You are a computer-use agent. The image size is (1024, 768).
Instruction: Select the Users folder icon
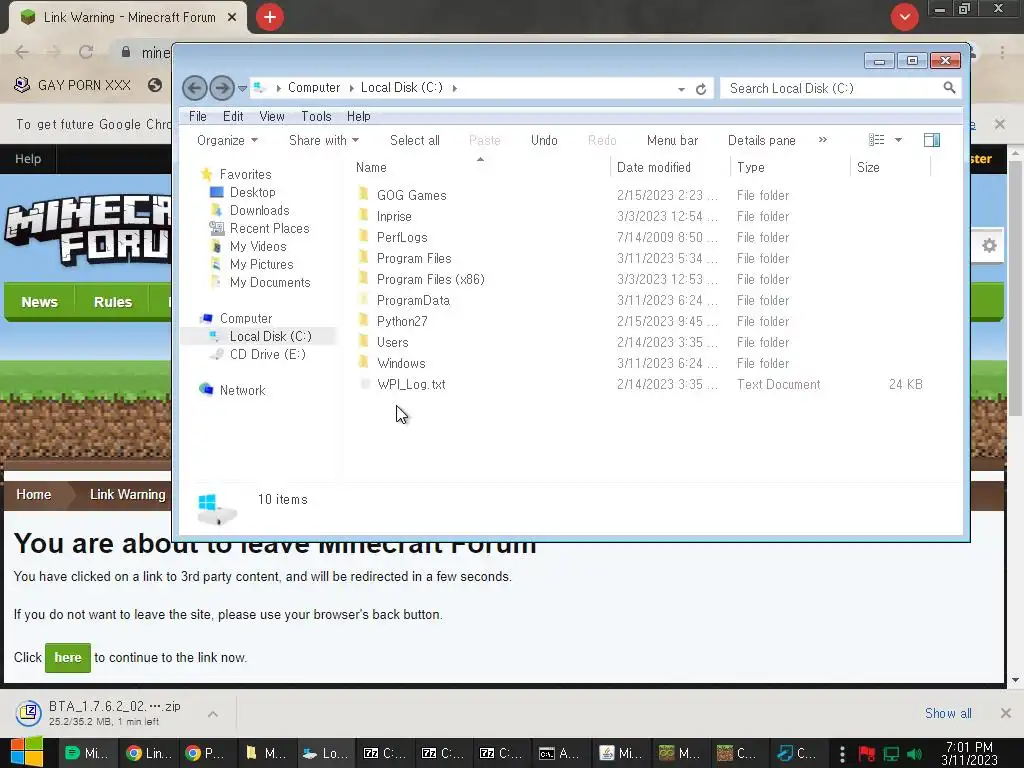[x=364, y=342]
